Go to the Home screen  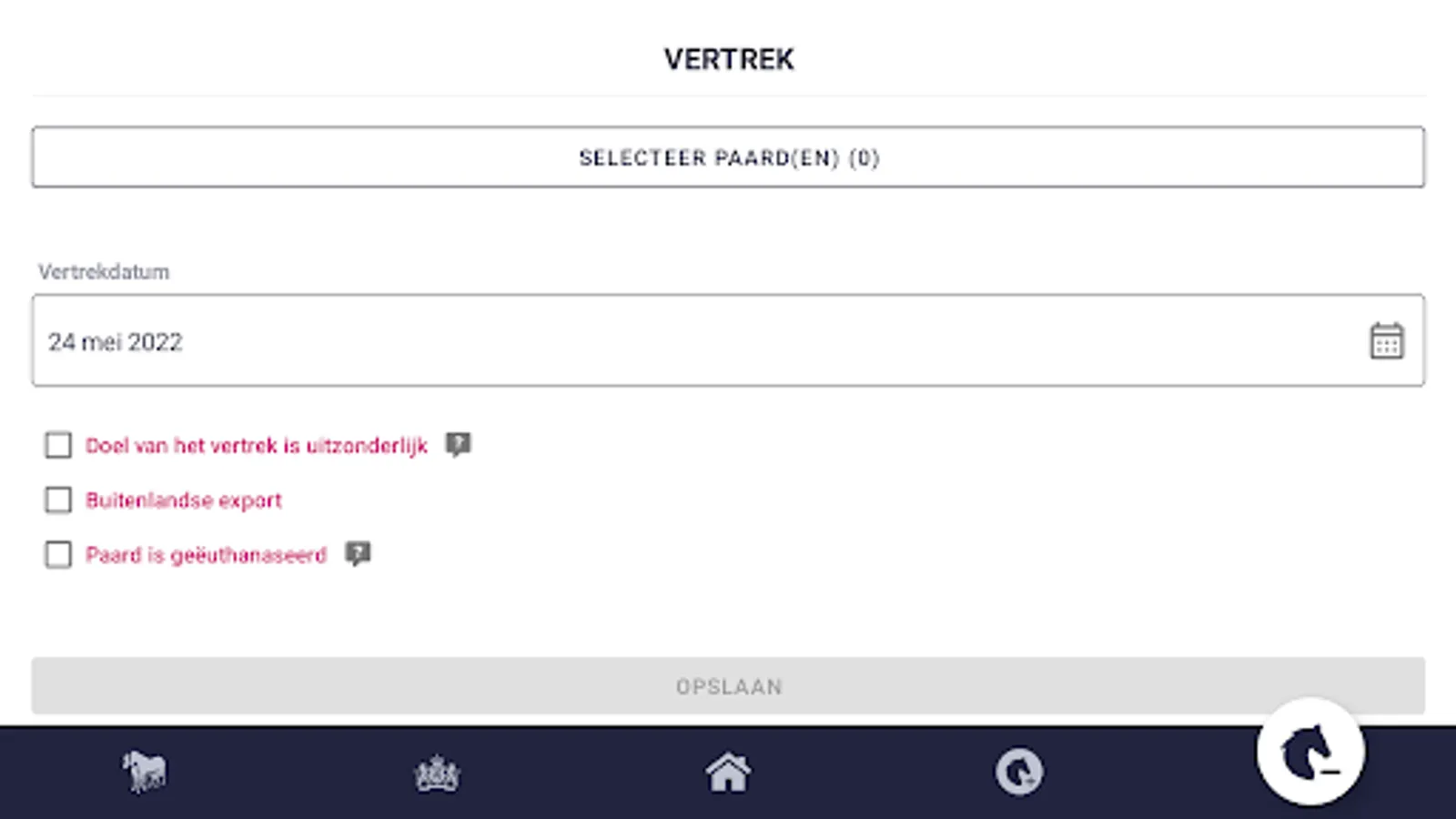728,773
